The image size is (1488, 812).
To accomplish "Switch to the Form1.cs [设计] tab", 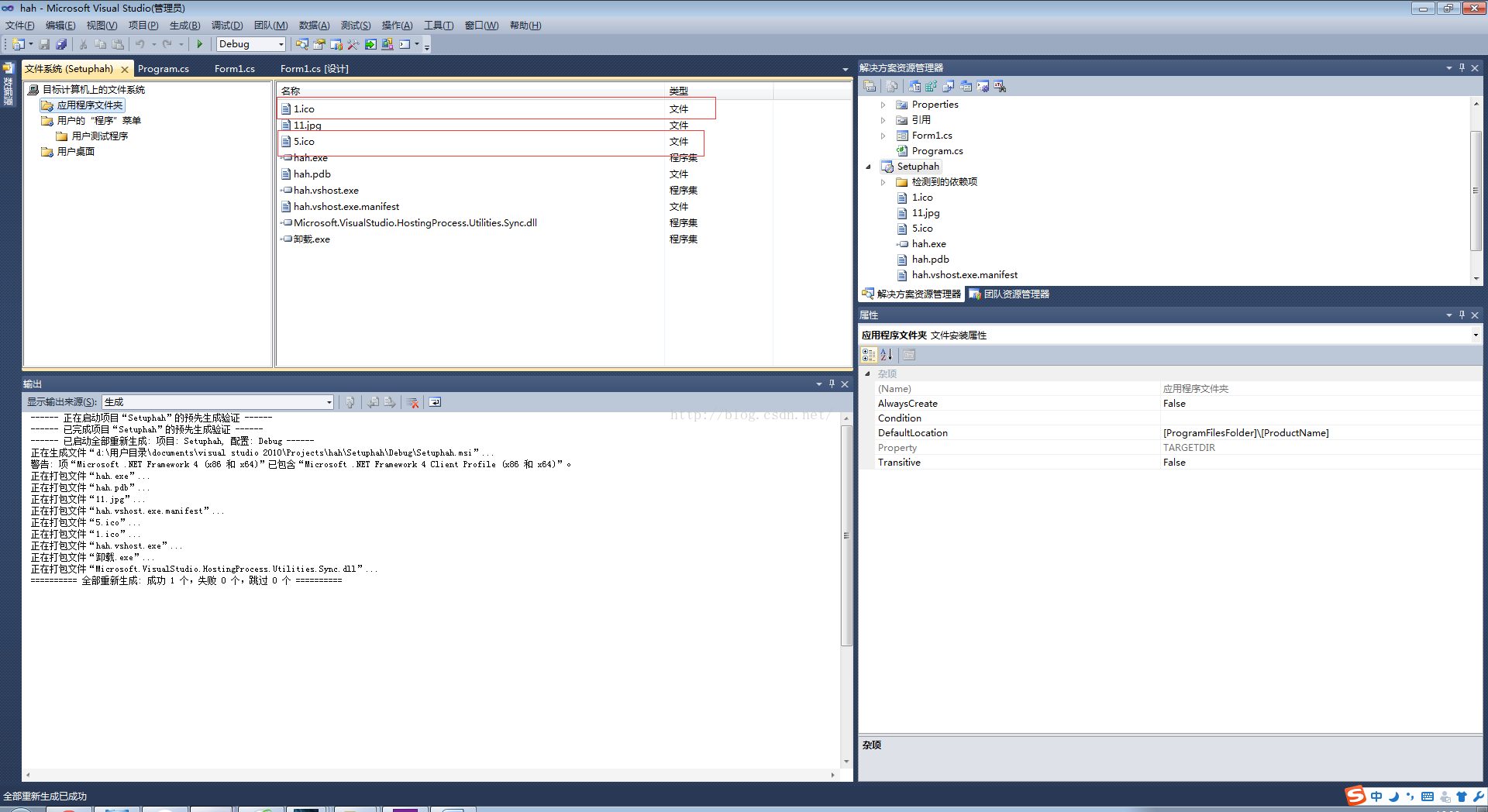I will (315, 69).
